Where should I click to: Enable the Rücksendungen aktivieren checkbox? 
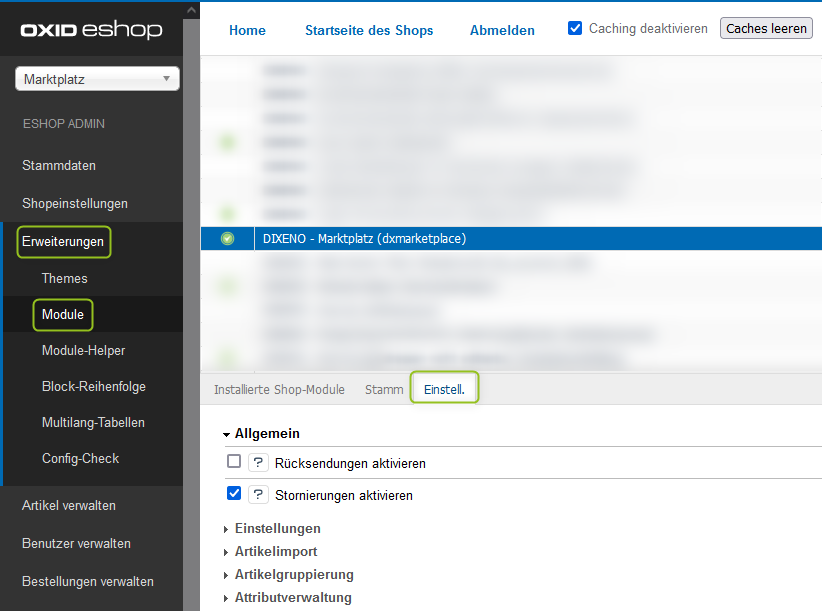pyautogui.click(x=234, y=461)
